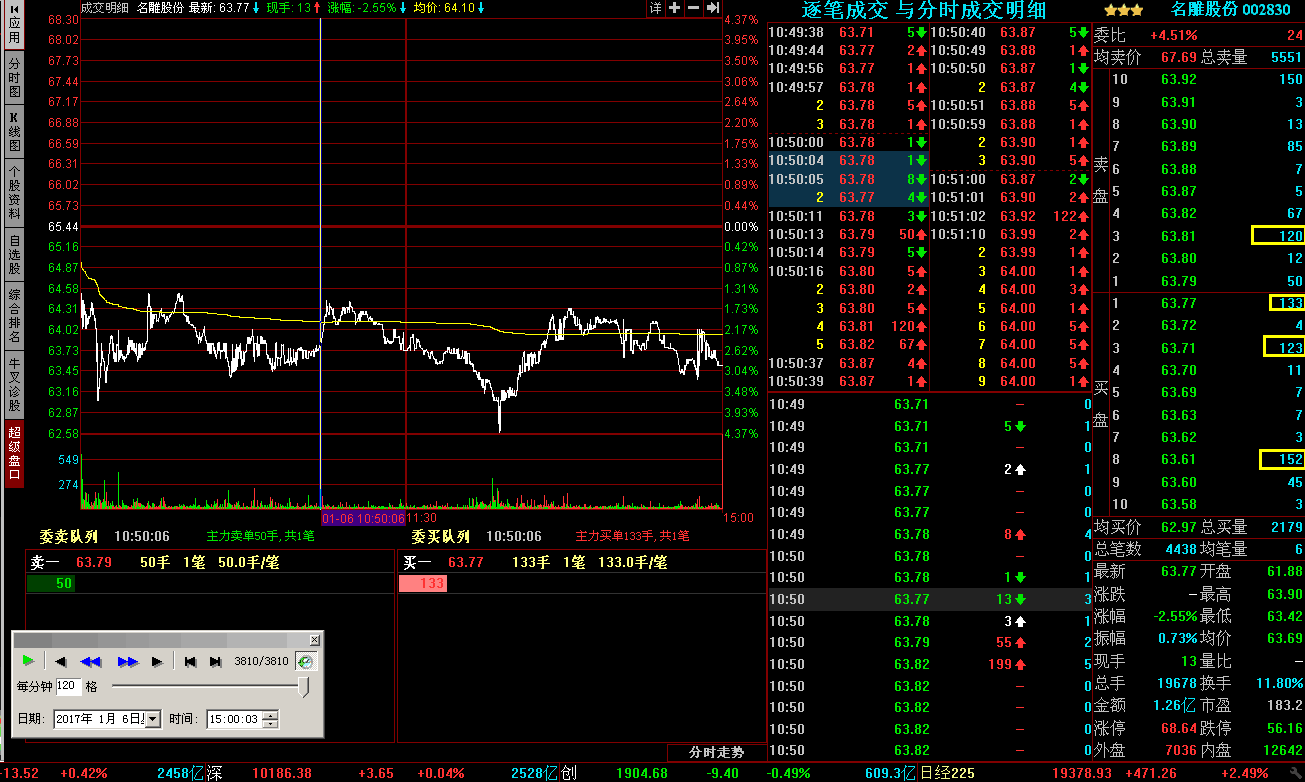
Task: Click the 分时走势 button below the panels
Action: [x=717, y=752]
